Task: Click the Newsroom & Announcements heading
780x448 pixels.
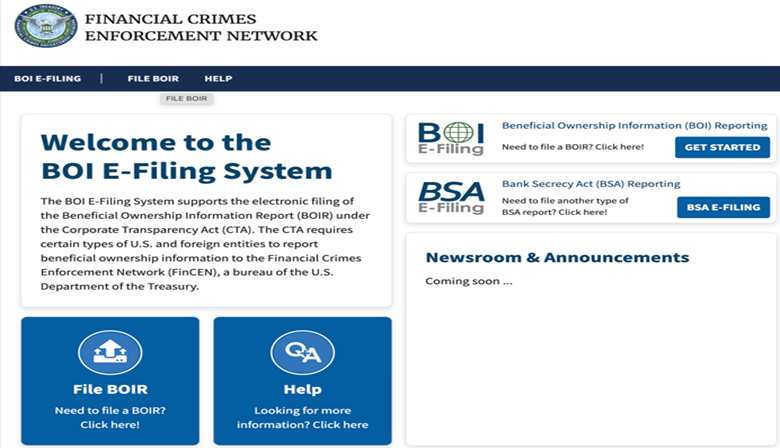Action: click(557, 257)
